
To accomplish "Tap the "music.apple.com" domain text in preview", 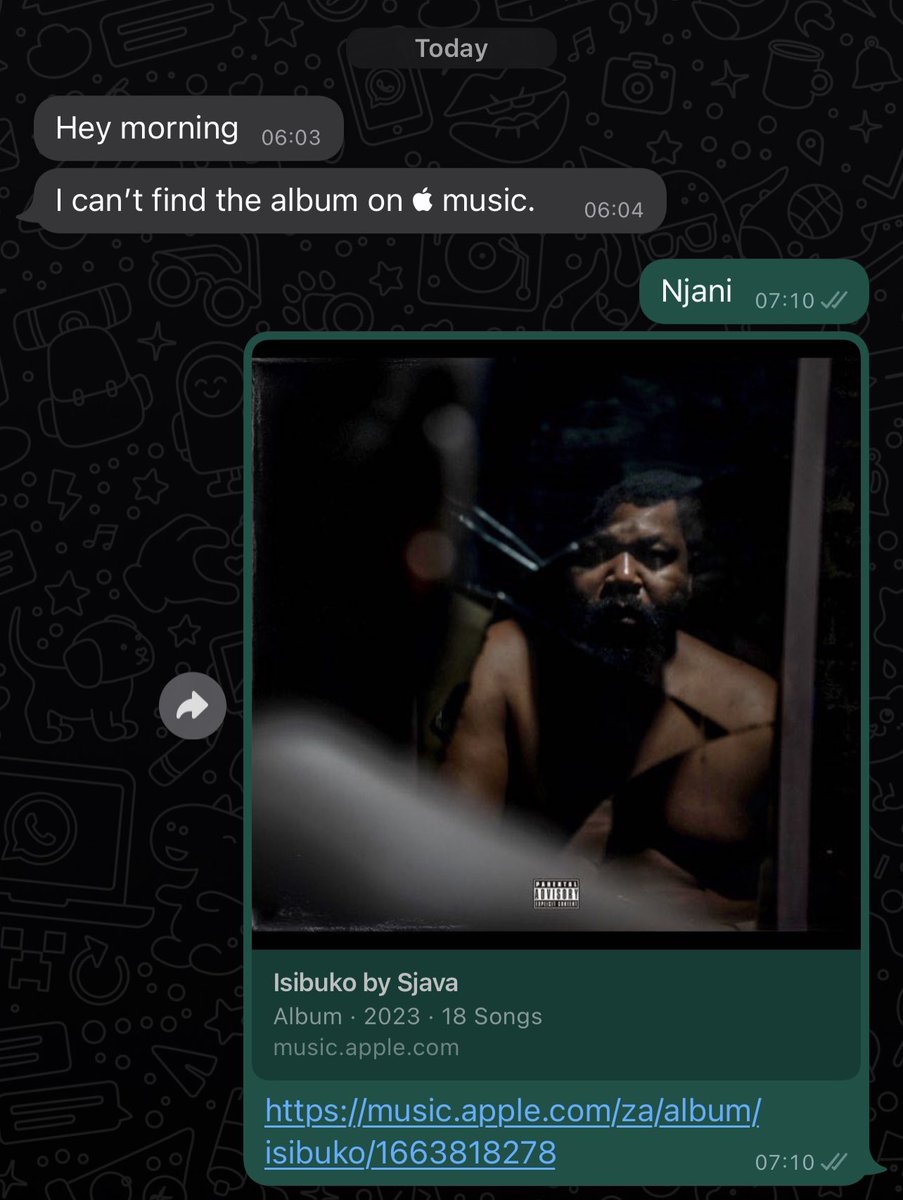I will [x=366, y=1048].
